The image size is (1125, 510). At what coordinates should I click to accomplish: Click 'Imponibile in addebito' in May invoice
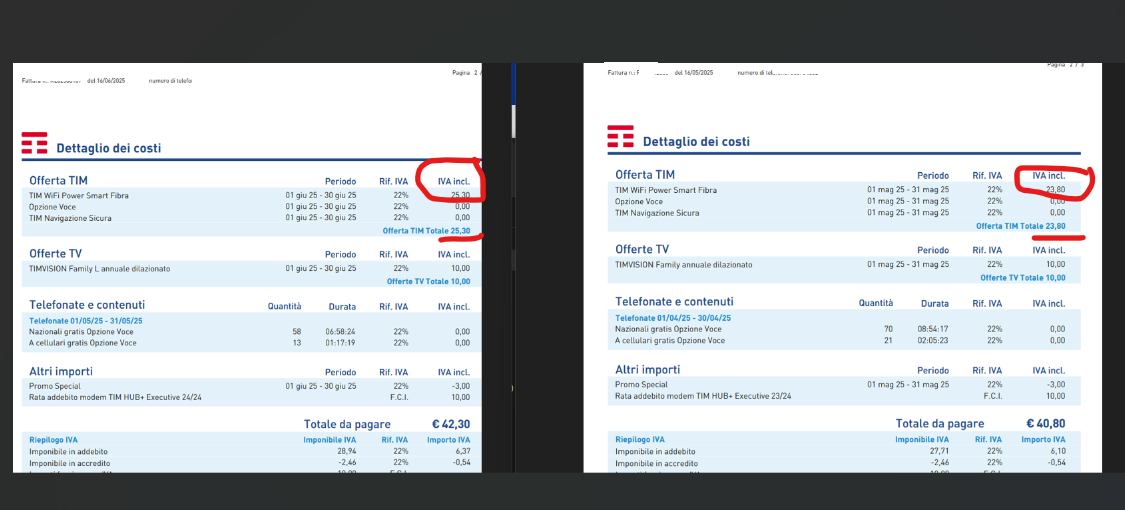coord(656,451)
